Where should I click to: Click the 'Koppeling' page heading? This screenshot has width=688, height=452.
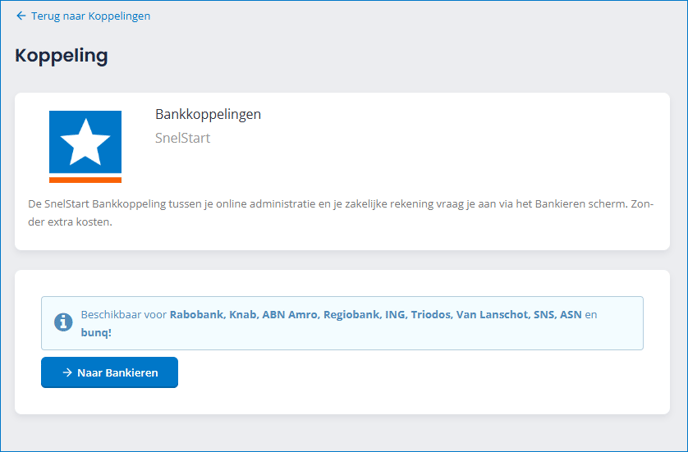(61, 56)
